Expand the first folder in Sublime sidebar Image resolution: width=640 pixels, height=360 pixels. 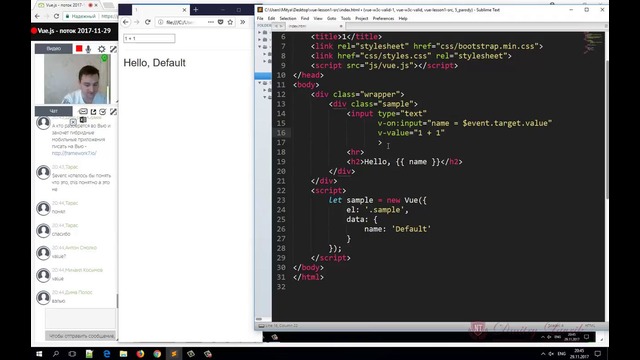[x=260, y=32]
